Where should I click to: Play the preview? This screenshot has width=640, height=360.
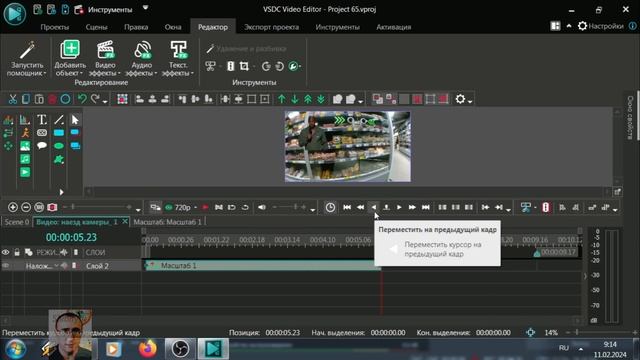tap(399, 207)
